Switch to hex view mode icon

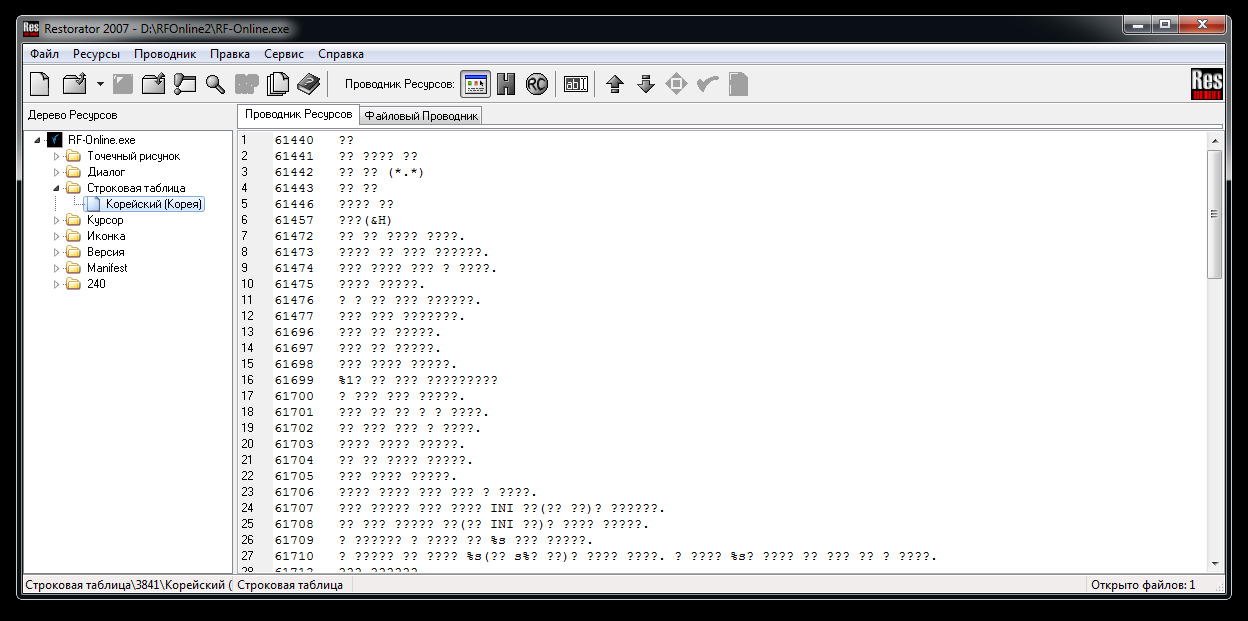click(506, 84)
